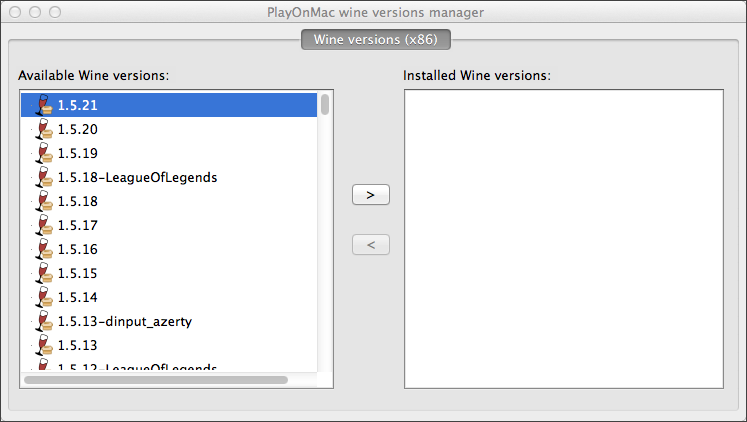This screenshot has height=422, width=747.
Task: Select the Wine versions (x86) tab
Action: coord(376,39)
